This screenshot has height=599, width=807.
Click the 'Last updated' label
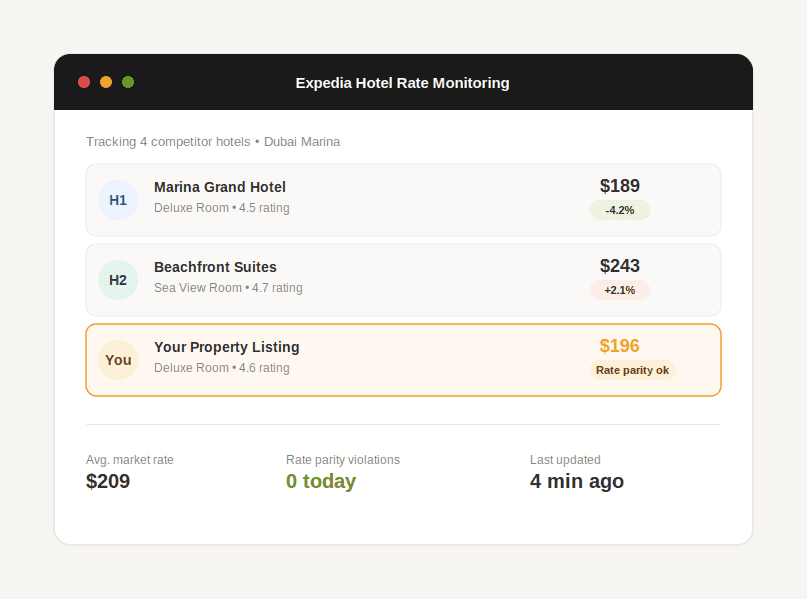point(565,460)
